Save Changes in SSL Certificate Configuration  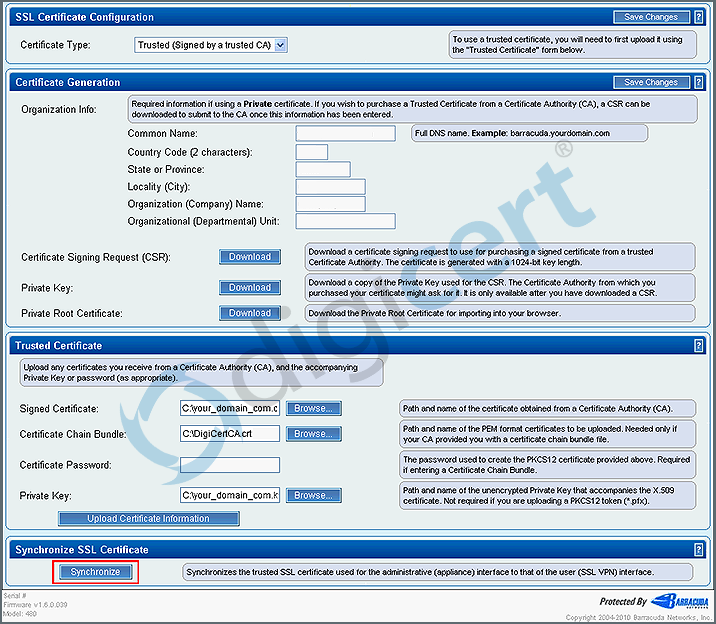pyautogui.click(x=651, y=17)
